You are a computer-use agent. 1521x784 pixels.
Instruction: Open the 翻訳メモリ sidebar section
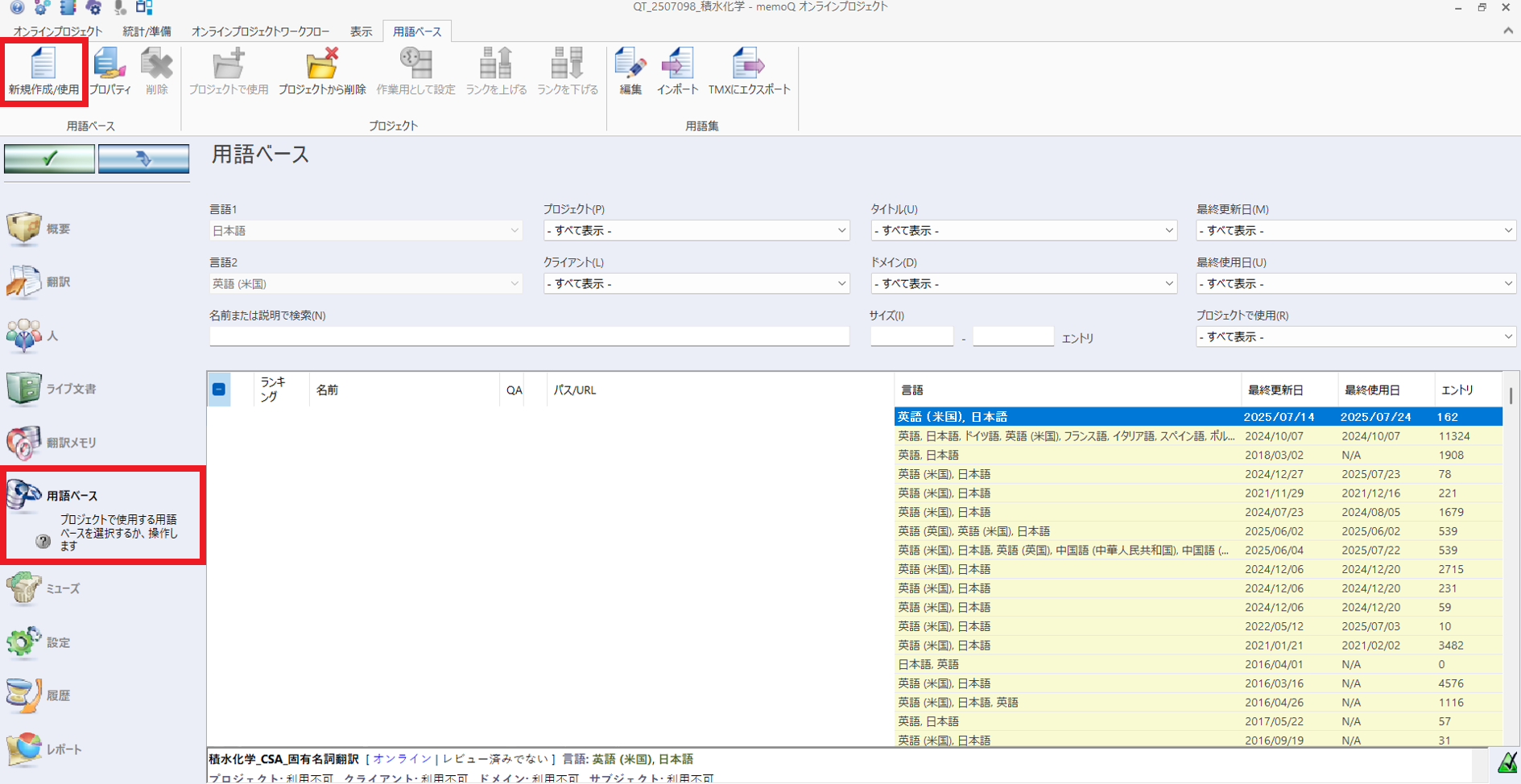click(x=52, y=442)
